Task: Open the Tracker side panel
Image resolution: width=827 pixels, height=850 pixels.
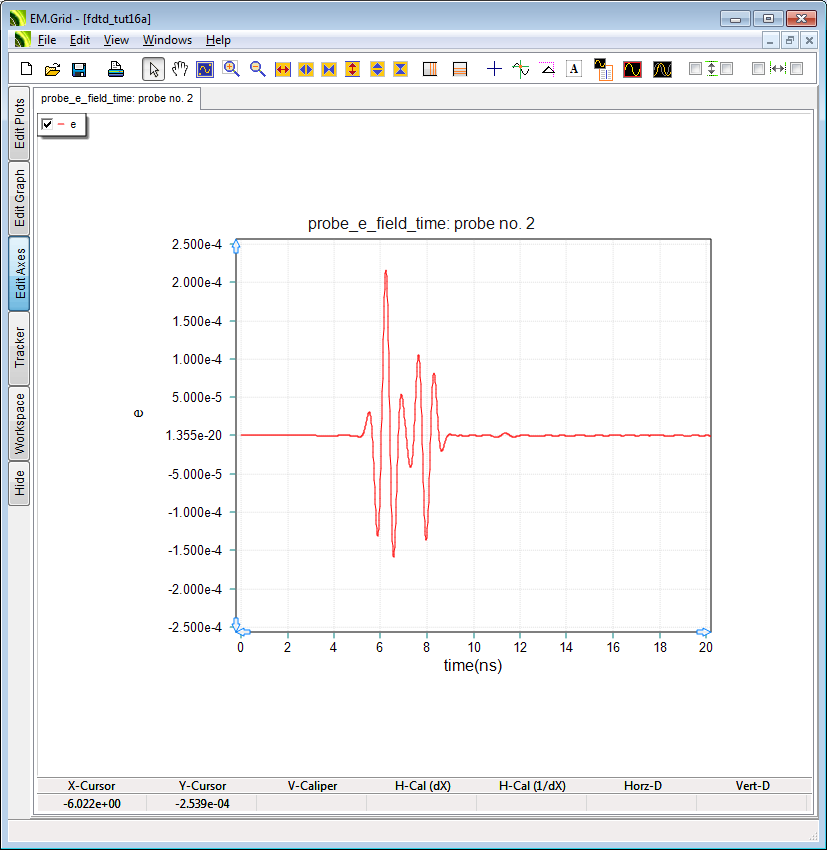Action: click(x=20, y=347)
